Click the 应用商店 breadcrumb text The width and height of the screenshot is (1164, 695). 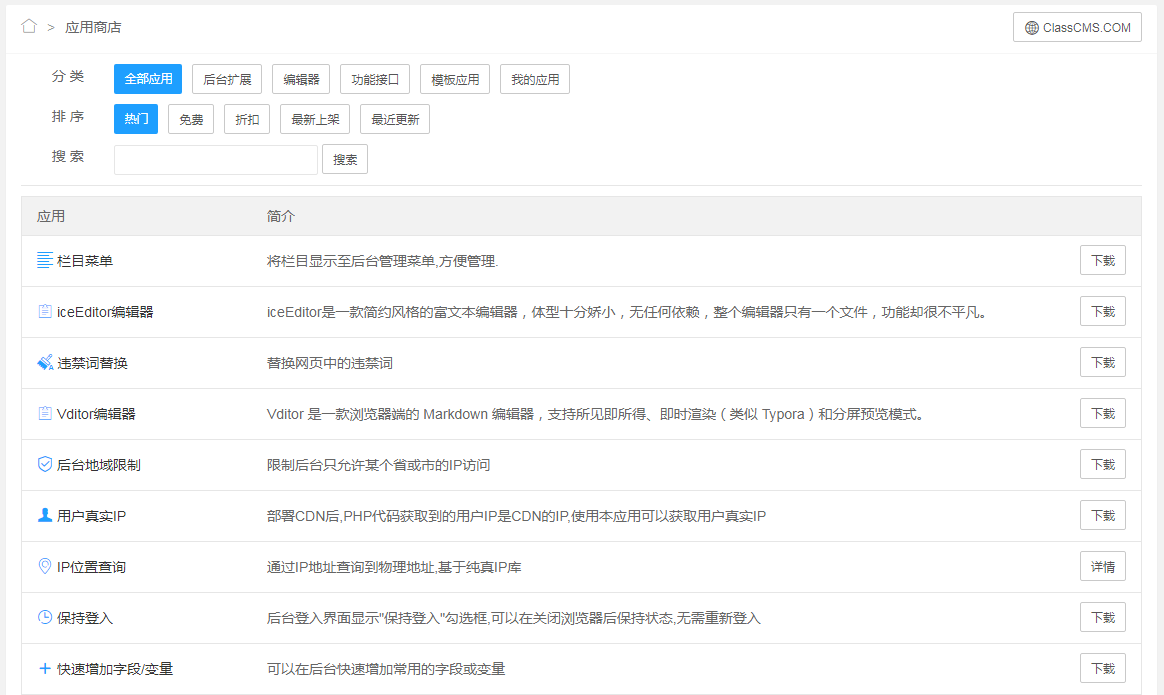(x=93, y=27)
